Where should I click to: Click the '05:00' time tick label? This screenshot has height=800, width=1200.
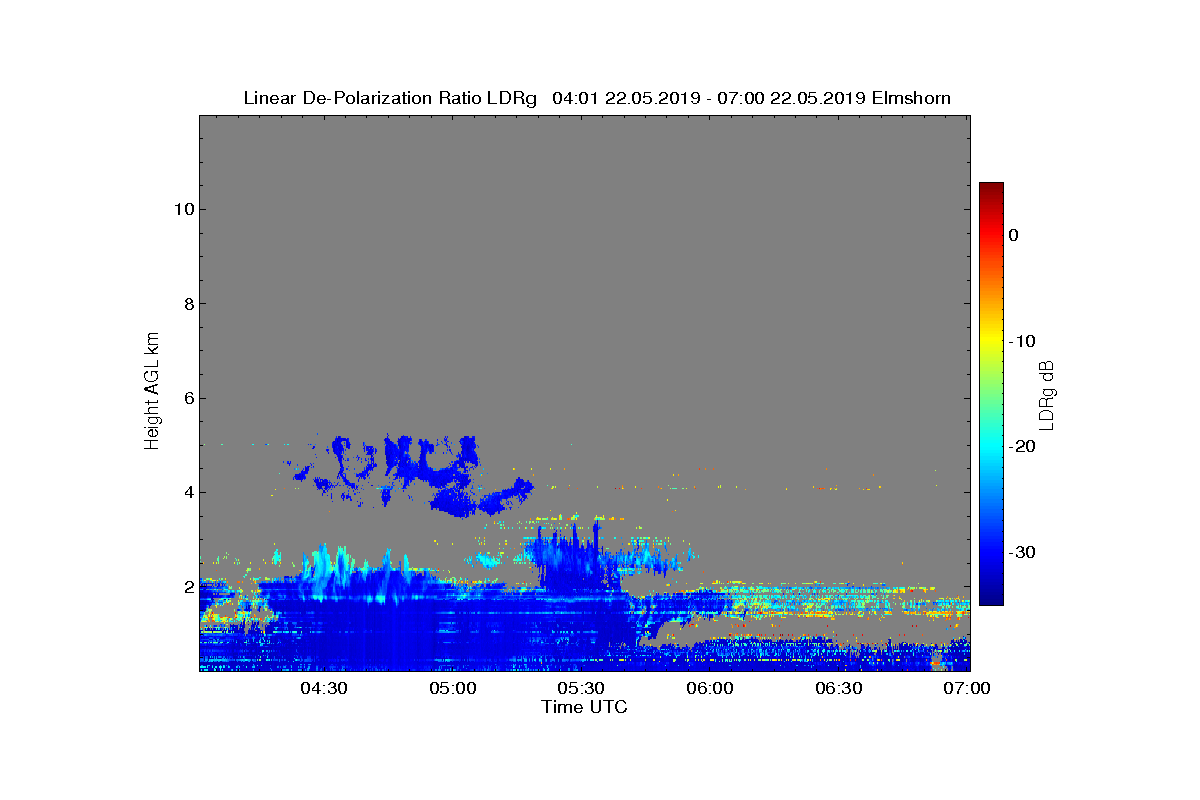(453, 689)
